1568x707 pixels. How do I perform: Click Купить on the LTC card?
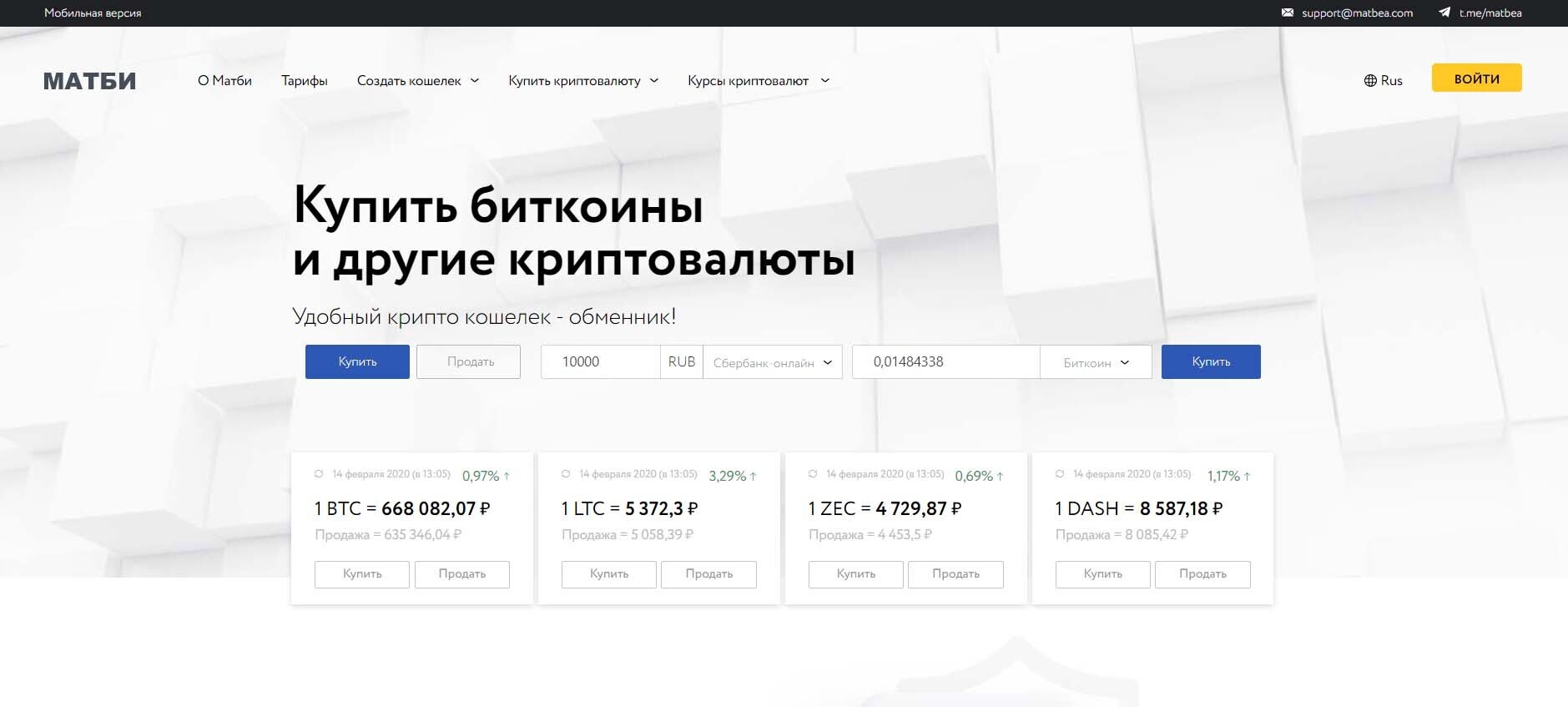pos(608,574)
